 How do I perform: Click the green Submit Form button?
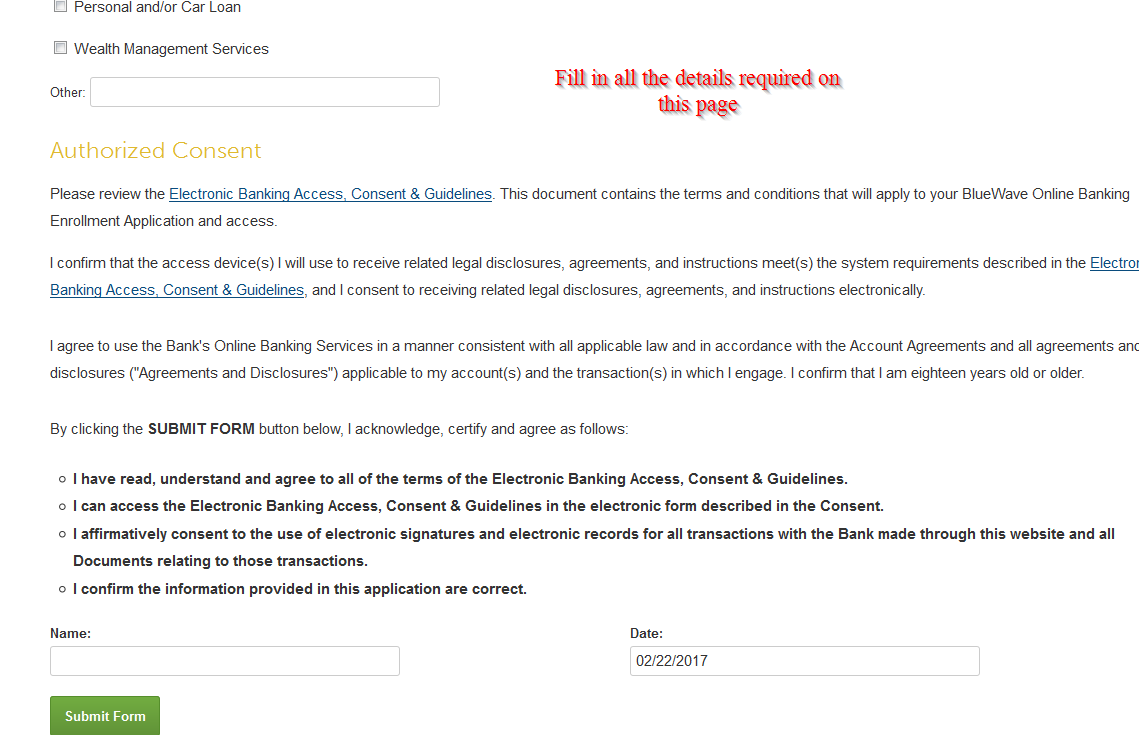click(x=105, y=716)
